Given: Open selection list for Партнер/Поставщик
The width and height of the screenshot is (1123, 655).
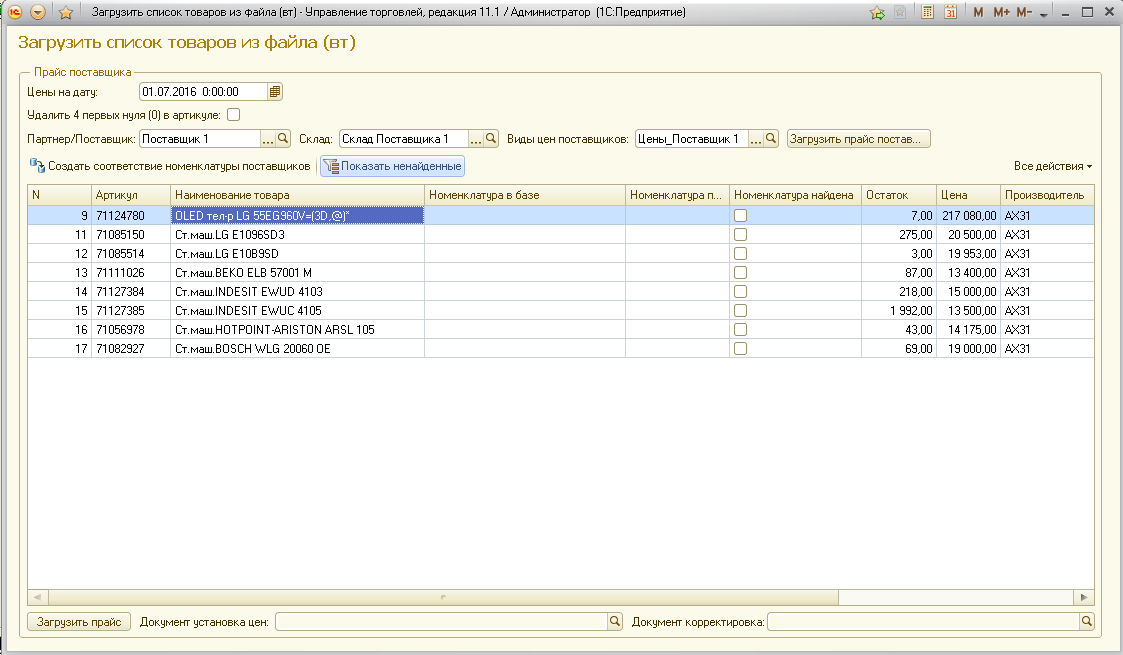Looking at the screenshot, I should (268, 139).
